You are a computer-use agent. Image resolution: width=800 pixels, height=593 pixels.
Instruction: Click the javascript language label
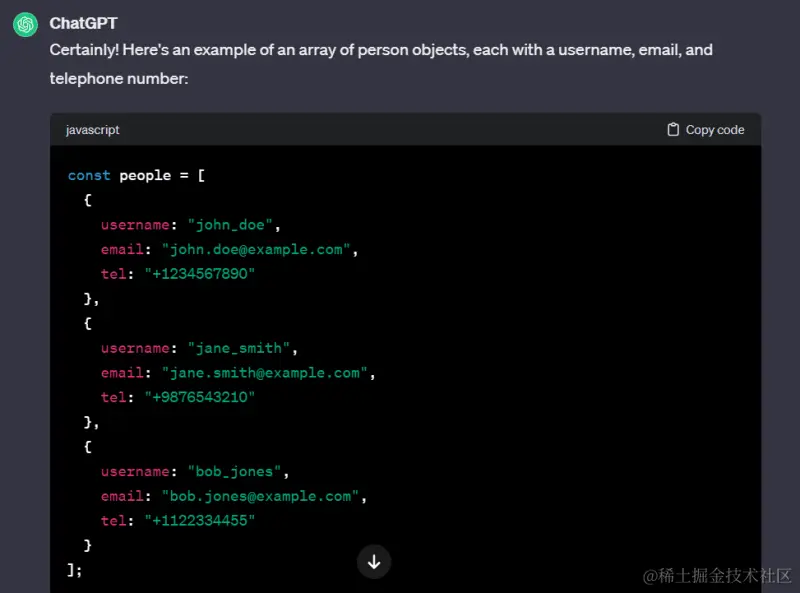coord(92,130)
